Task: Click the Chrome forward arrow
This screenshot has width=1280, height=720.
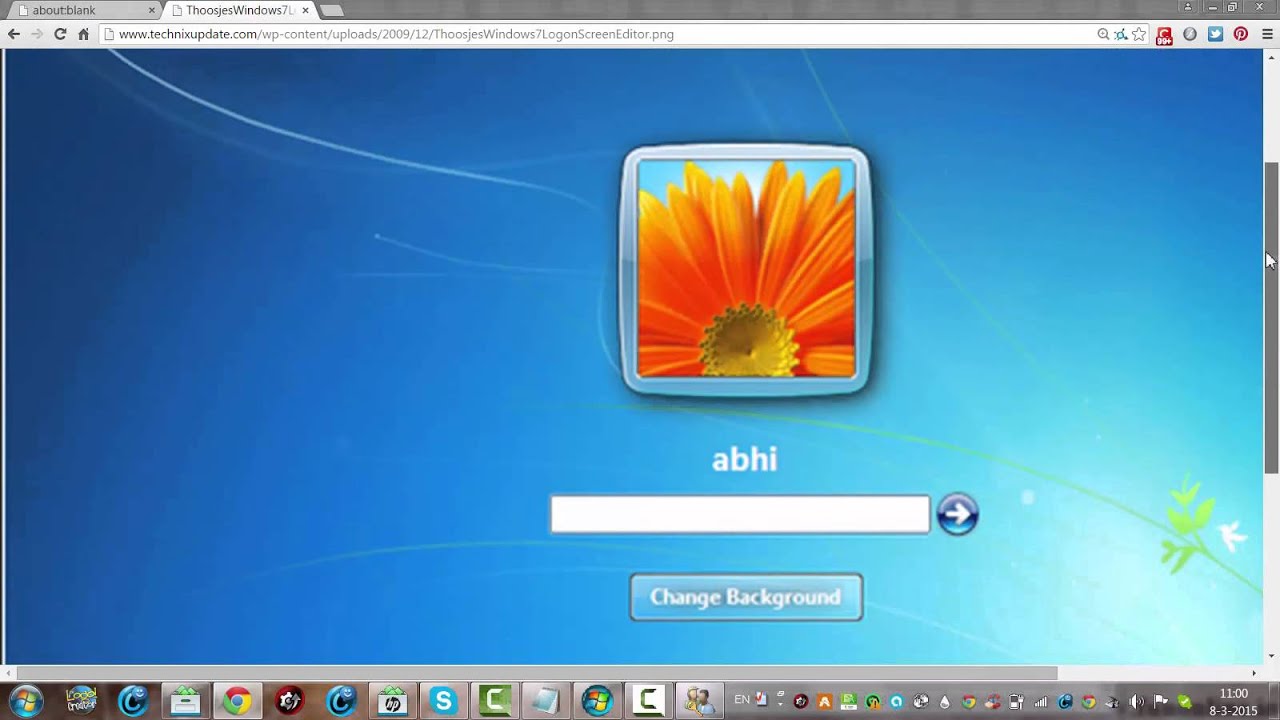Action: point(37,34)
